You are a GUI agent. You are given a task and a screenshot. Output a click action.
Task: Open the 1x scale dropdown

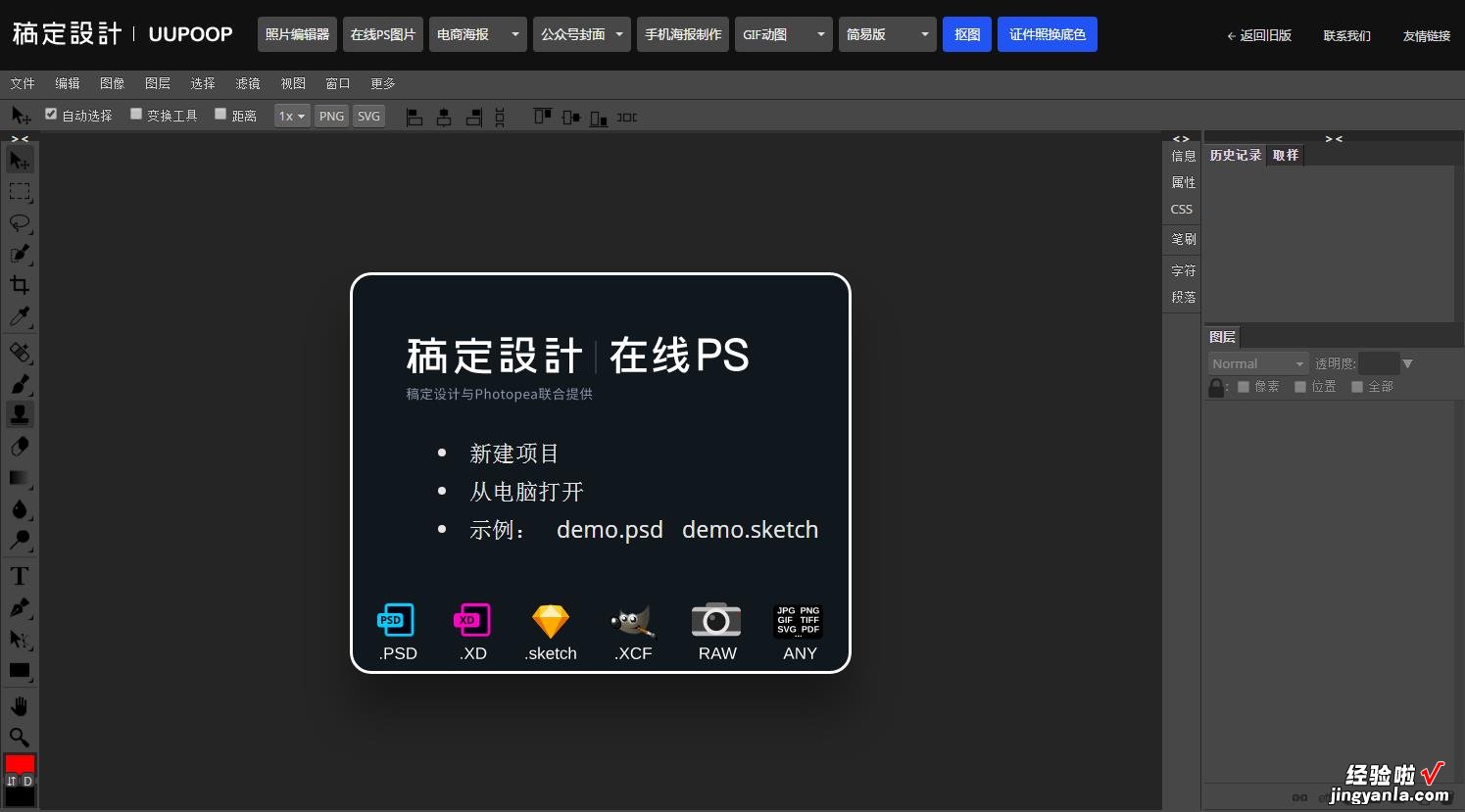point(292,116)
